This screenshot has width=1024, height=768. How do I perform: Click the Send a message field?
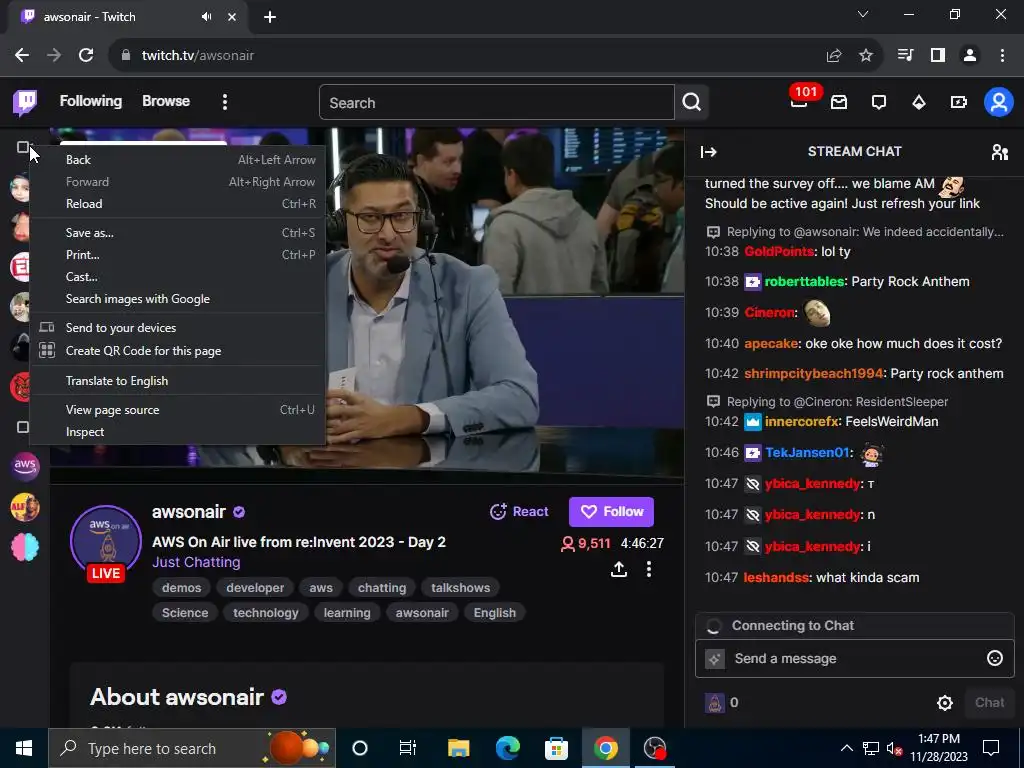pyautogui.click(x=855, y=658)
